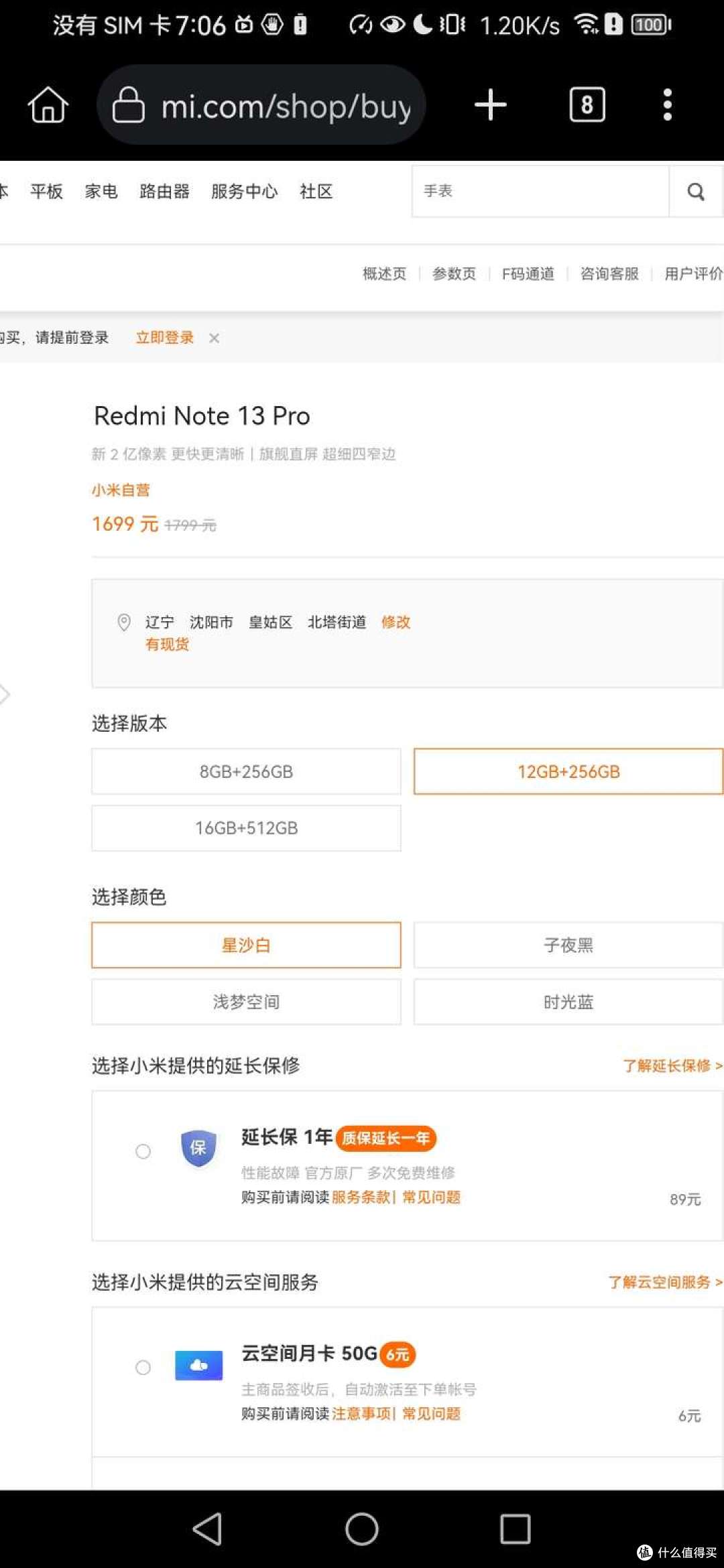Open the 路由器 navigation item

pos(164,192)
